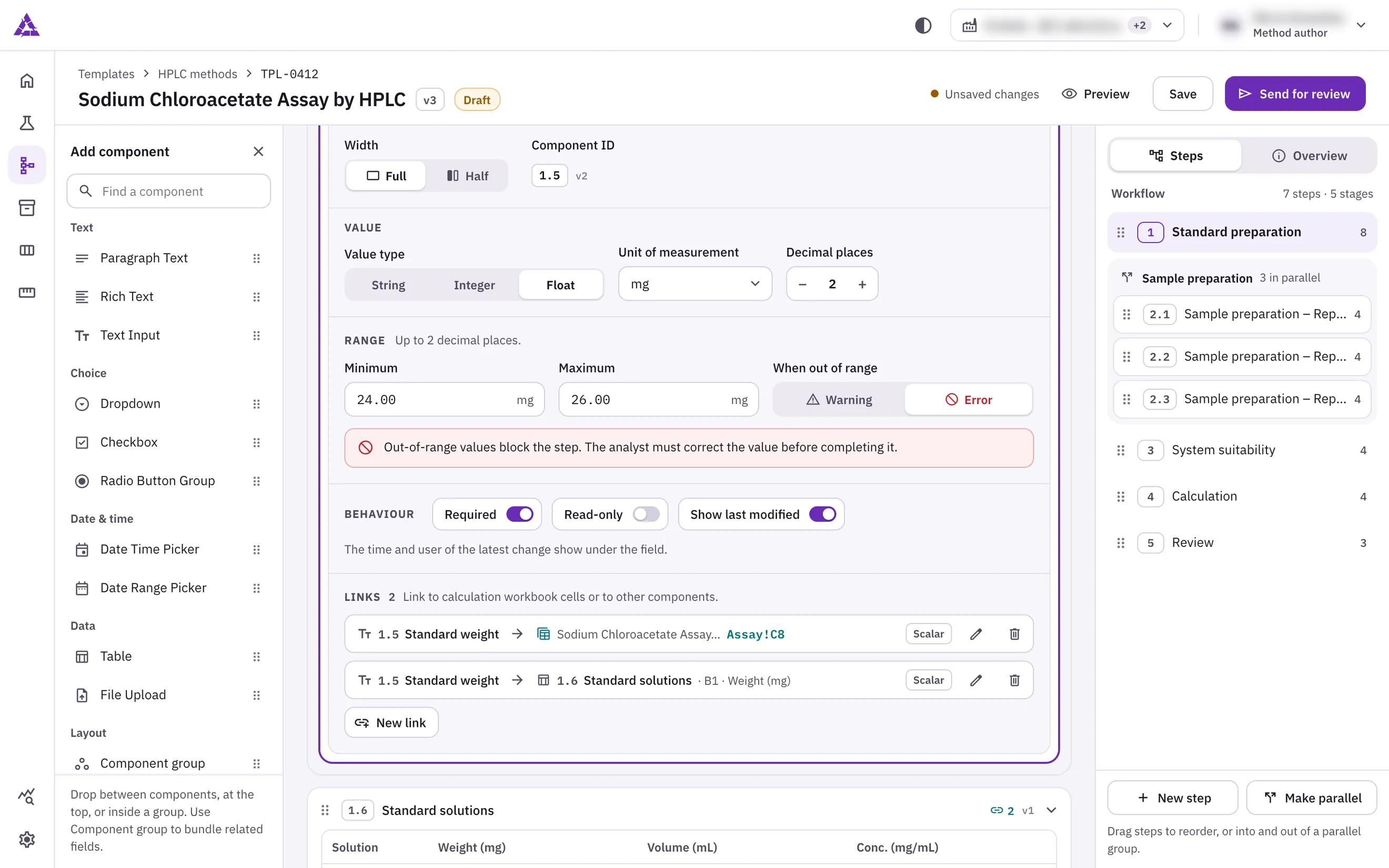Click the columns icon in sidebar
The image size is (1389, 868).
27,250
